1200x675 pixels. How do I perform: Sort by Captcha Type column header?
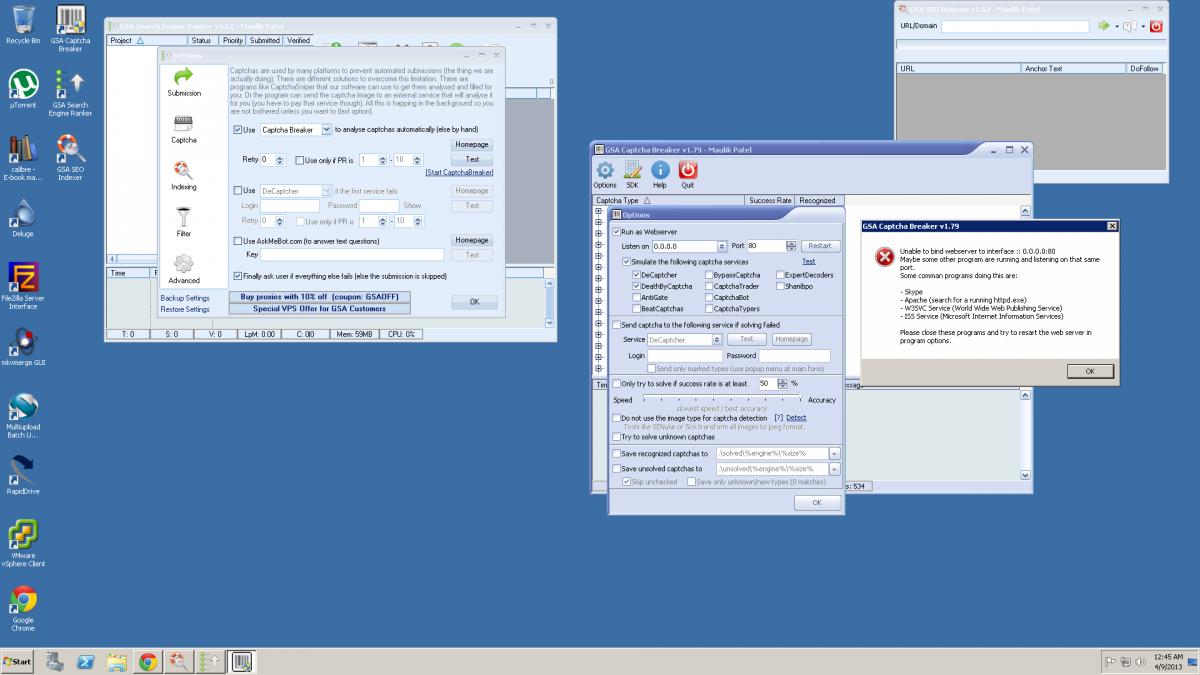pyautogui.click(x=669, y=200)
